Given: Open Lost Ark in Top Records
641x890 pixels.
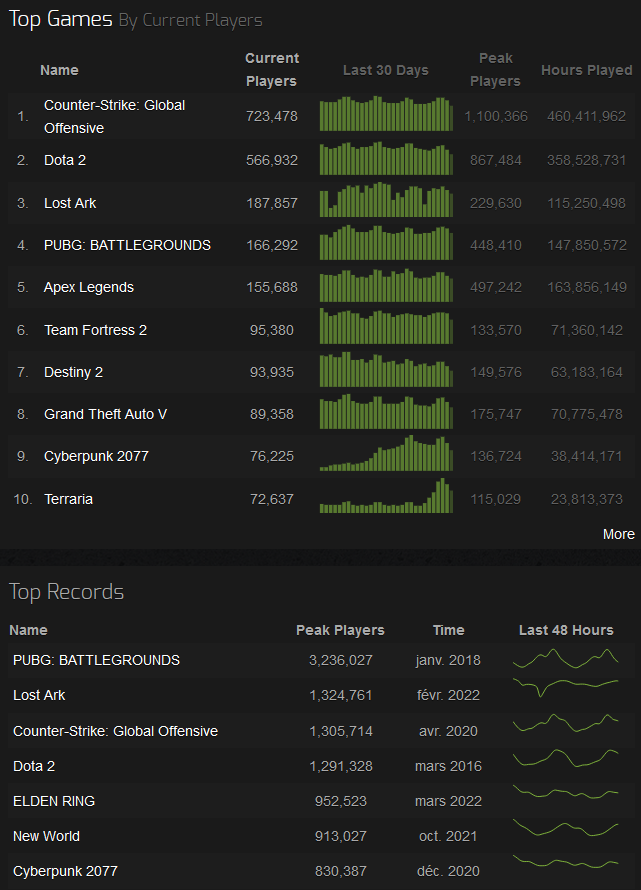Looking at the screenshot, I should (x=39, y=695).
